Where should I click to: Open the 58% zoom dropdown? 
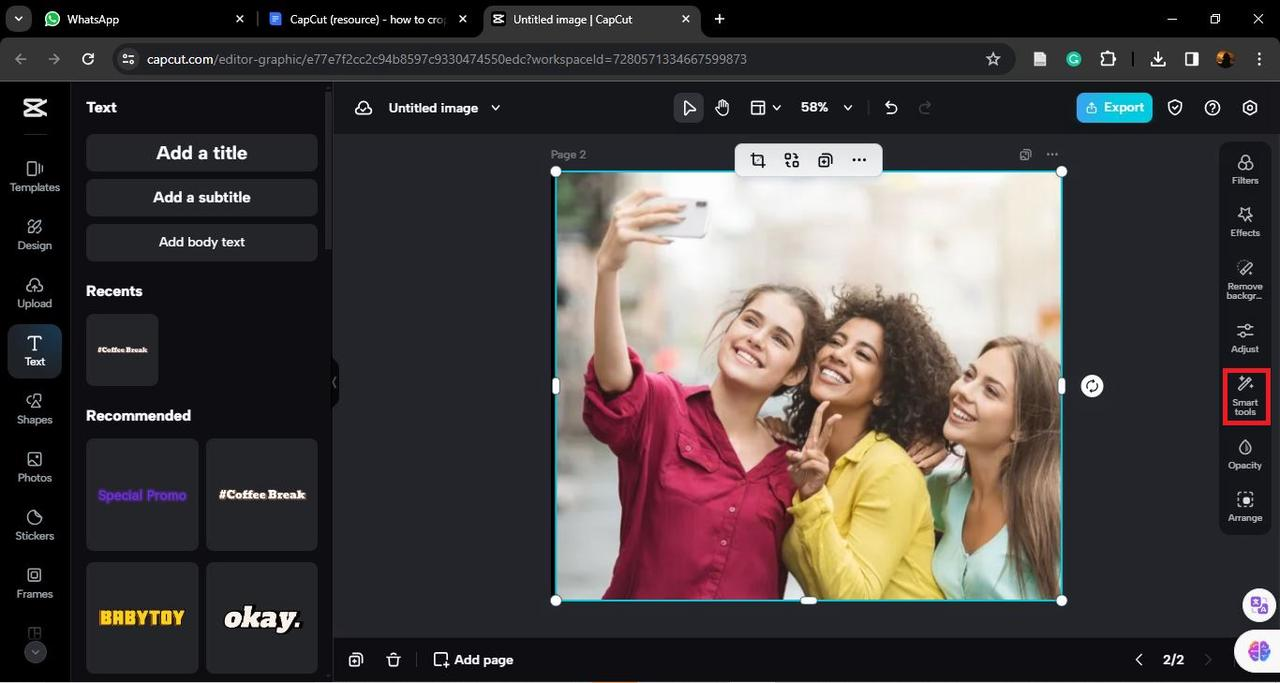tap(826, 108)
